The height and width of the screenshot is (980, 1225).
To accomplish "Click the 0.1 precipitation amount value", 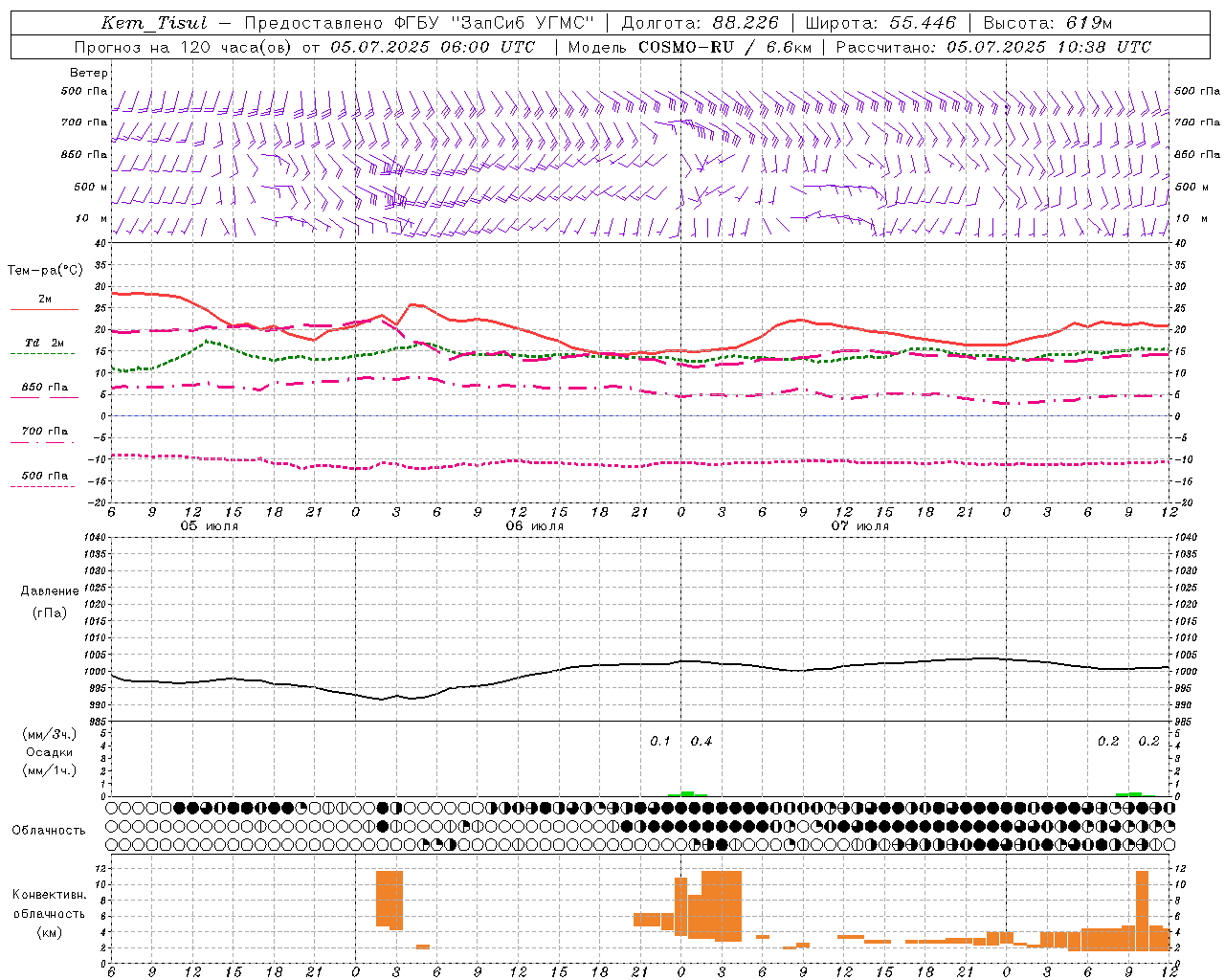I will [x=660, y=742].
